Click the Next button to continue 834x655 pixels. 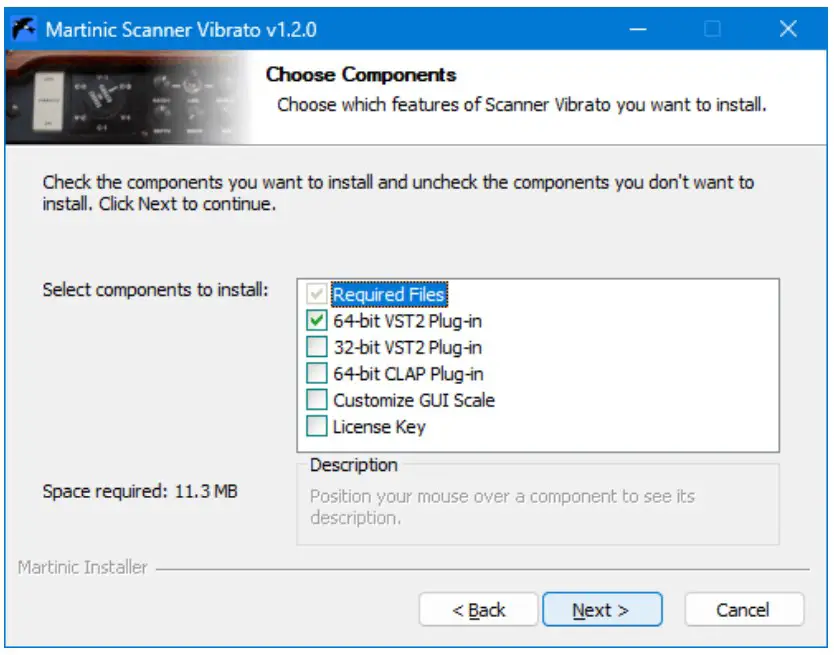point(602,609)
